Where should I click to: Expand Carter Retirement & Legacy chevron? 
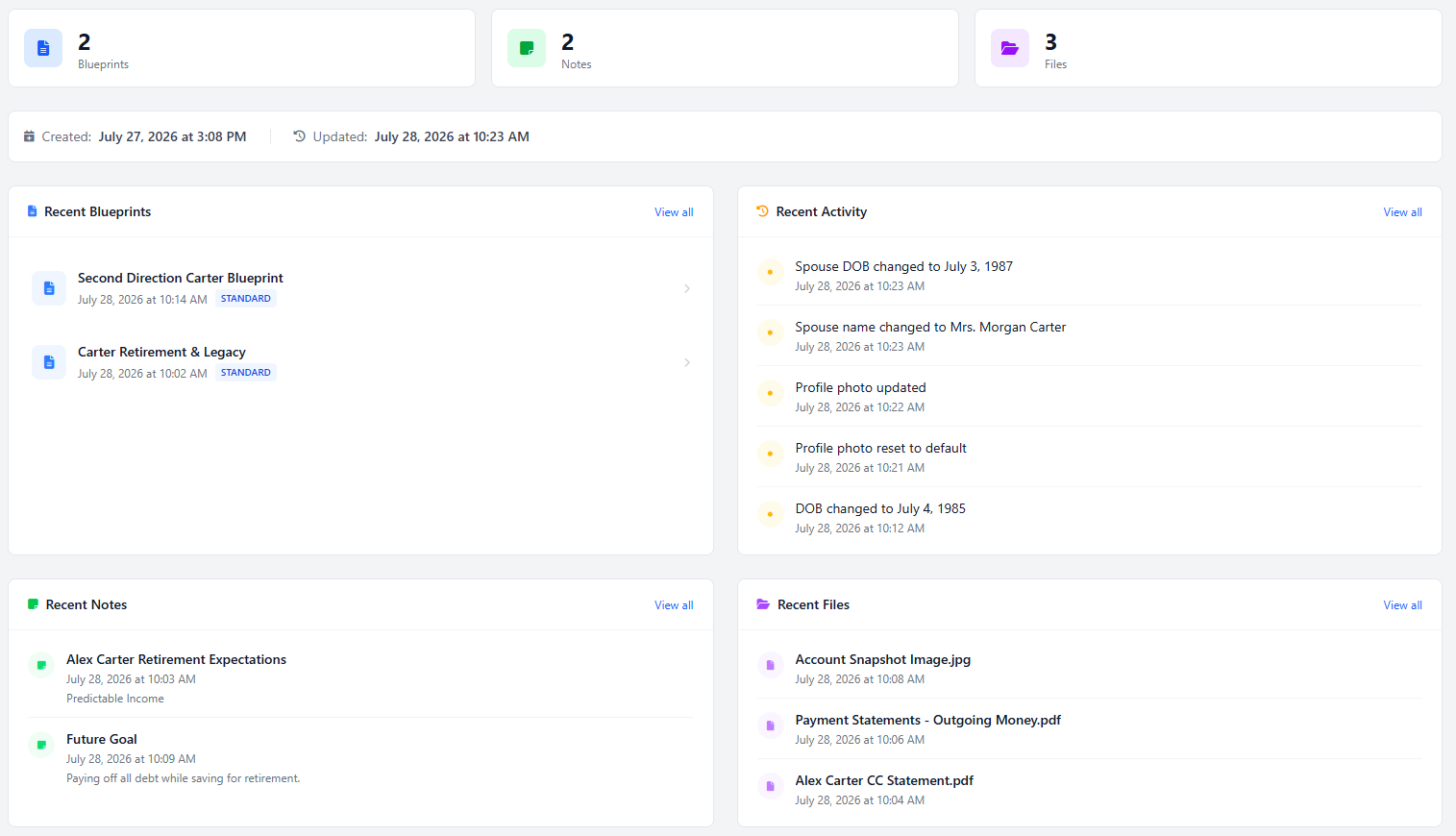point(687,362)
